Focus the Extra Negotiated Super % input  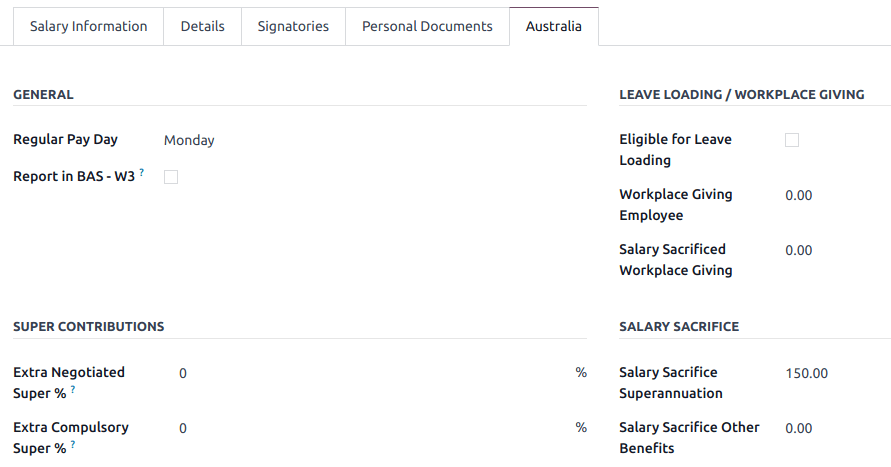(x=370, y=374)
